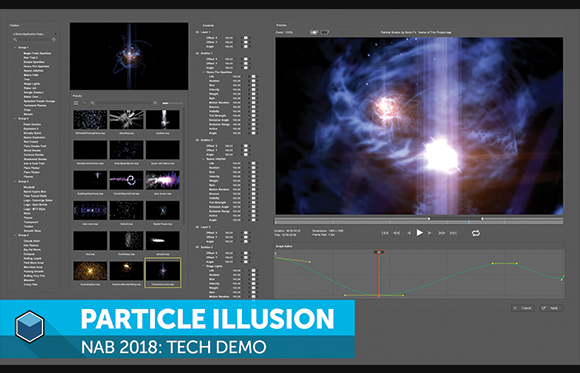The image size is (580, 373).
Task: Click the Presets search input field
Action: click(x=124, y=103)
